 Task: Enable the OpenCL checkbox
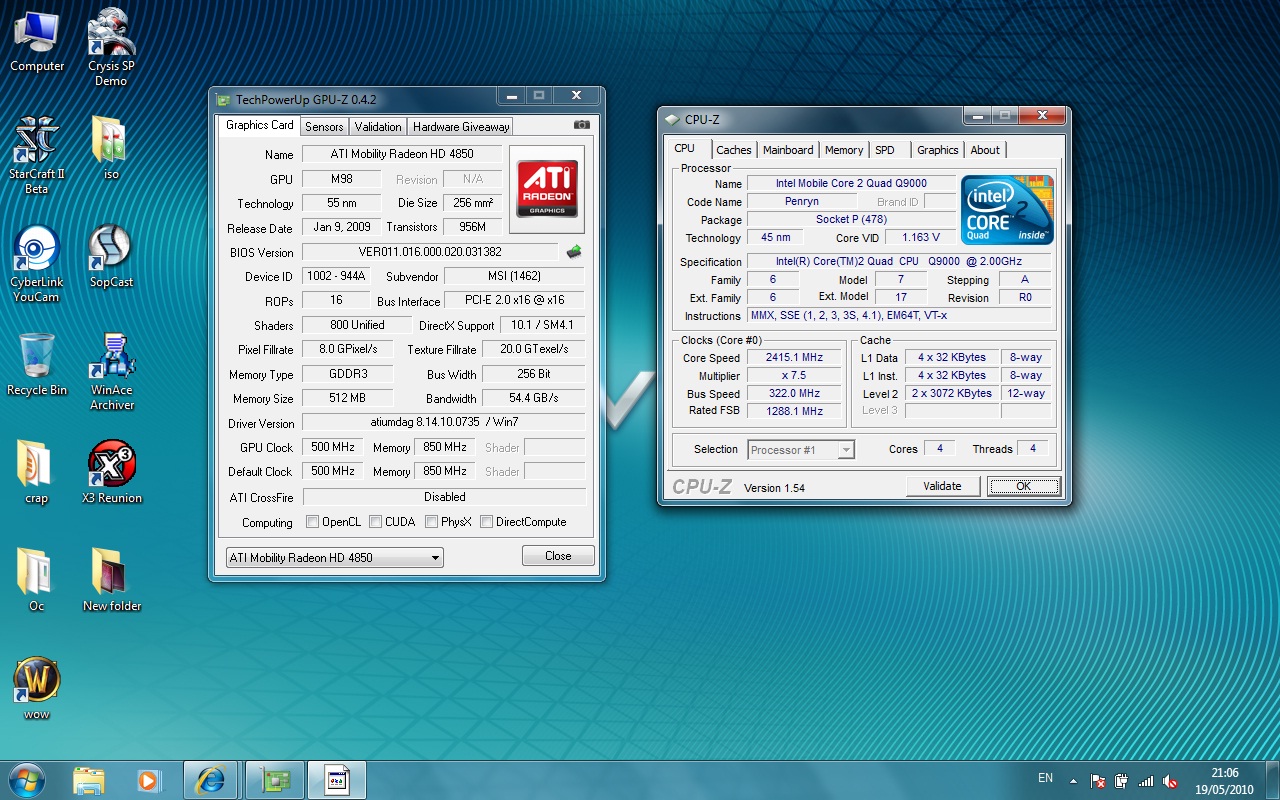coord(313,522)
